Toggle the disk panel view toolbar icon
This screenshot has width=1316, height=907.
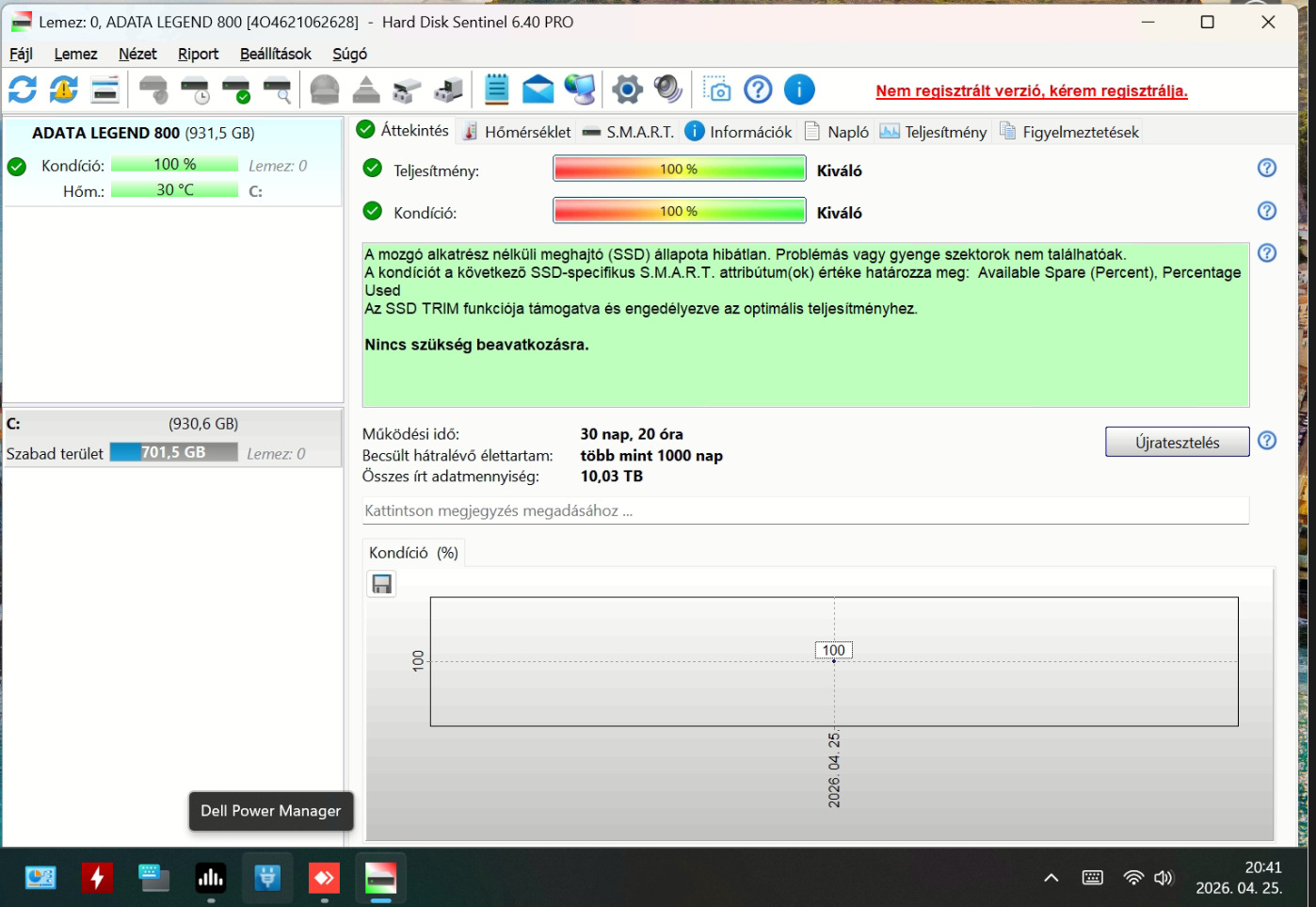tap(105, 90)
